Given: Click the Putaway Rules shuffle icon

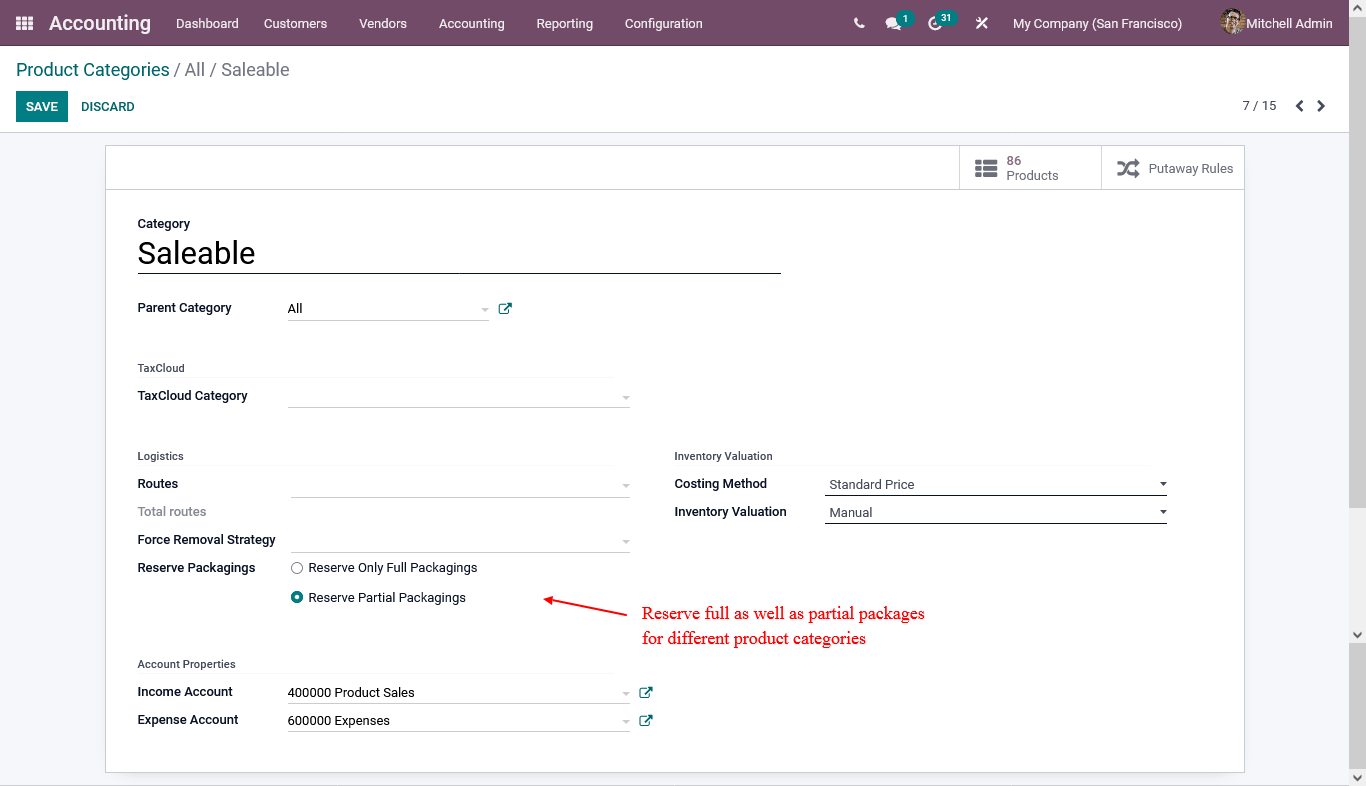Looking at the screenshot, I should tap(1128, 168).
